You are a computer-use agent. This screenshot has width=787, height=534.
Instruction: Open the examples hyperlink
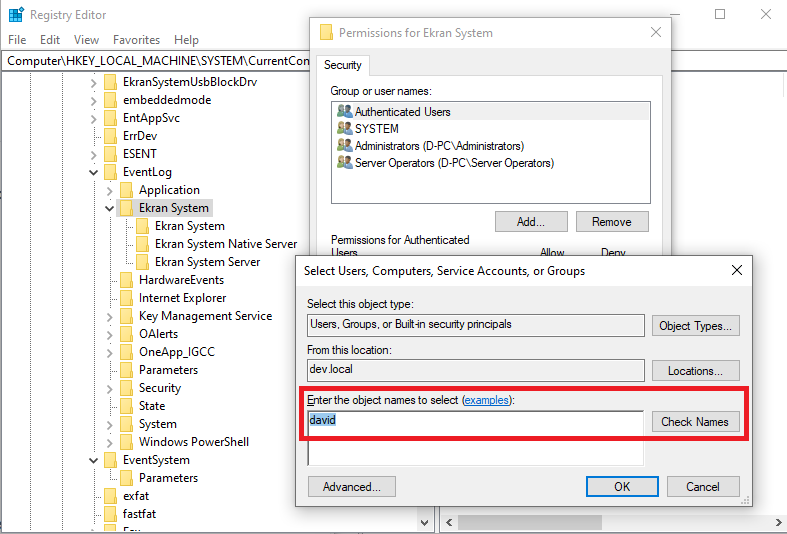(x=486, y=400)
